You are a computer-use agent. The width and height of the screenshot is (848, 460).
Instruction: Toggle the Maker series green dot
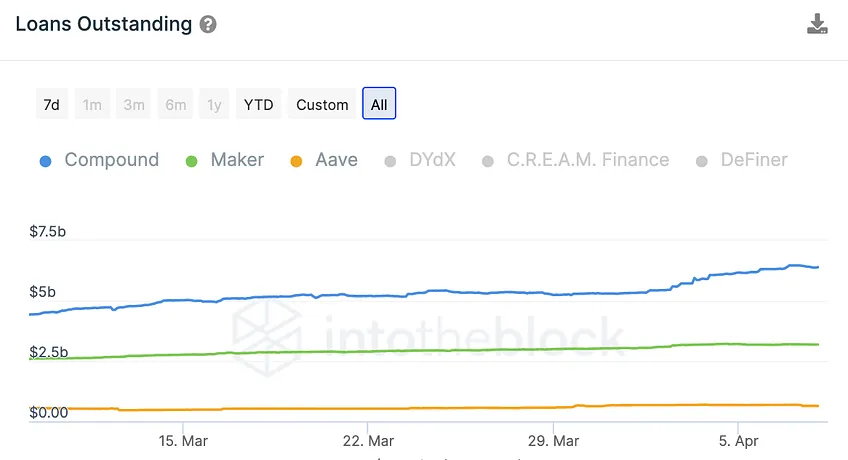[x=191, y=161]
